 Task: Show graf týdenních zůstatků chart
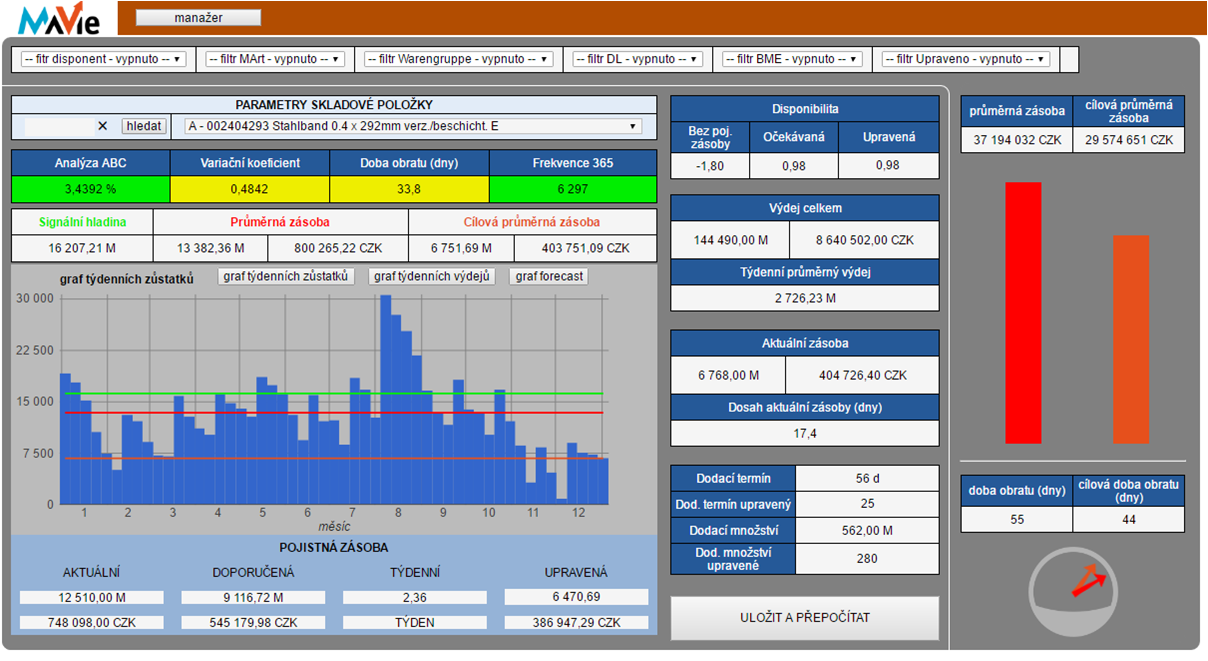tap(286, 276)
